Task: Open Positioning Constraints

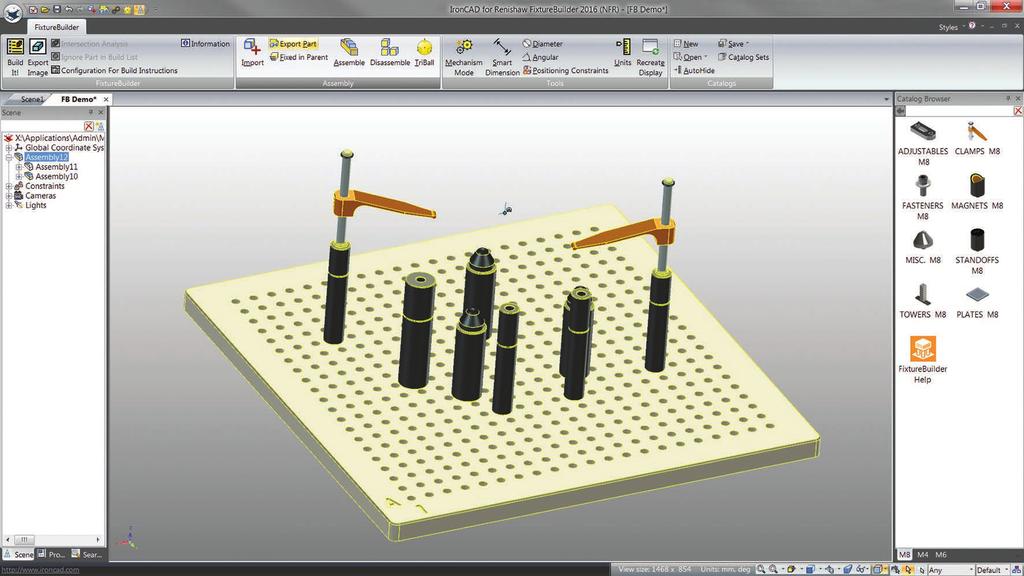Action: tap(565, 71)
